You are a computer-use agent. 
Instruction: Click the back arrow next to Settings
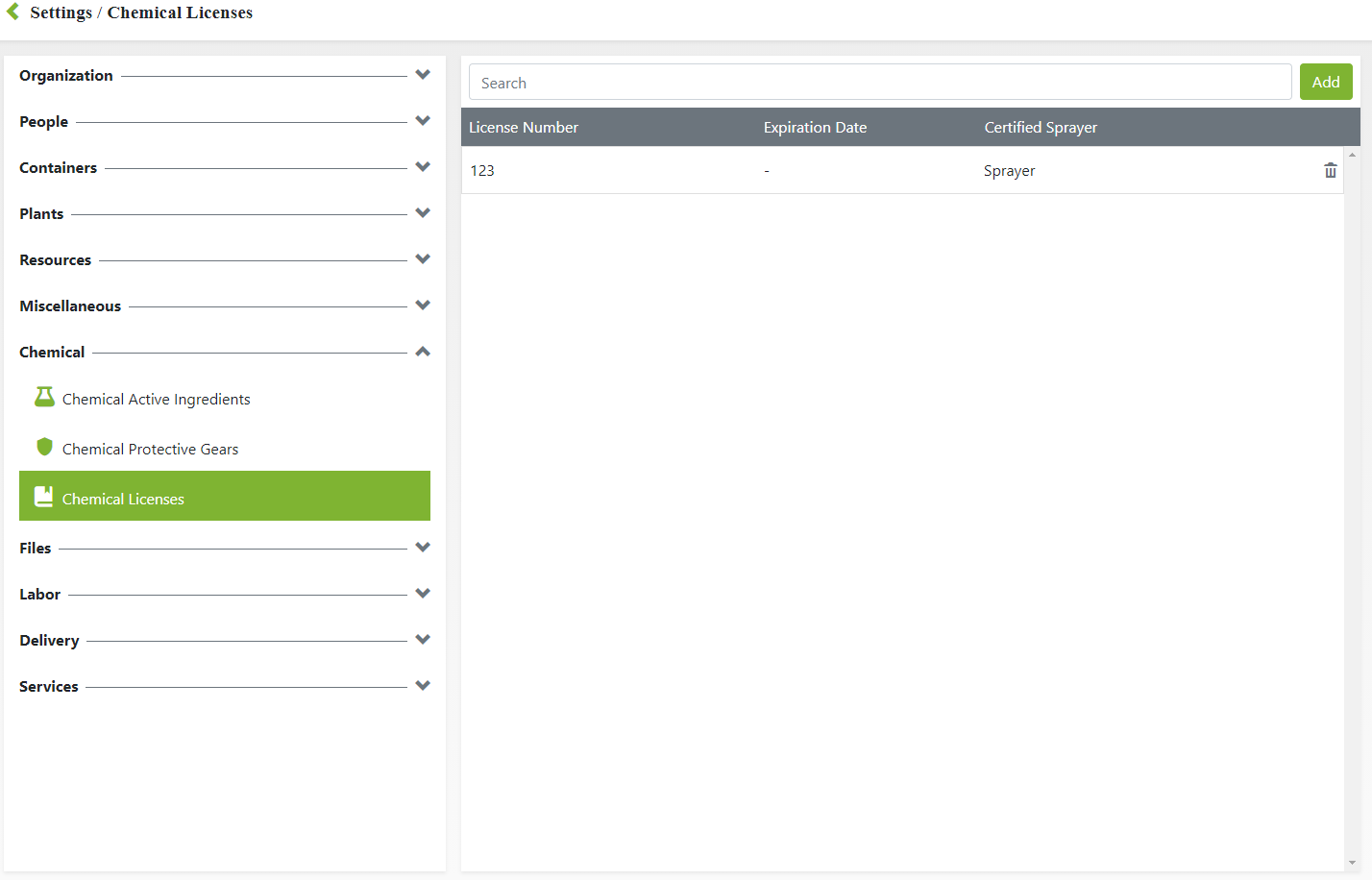[12, 12]
